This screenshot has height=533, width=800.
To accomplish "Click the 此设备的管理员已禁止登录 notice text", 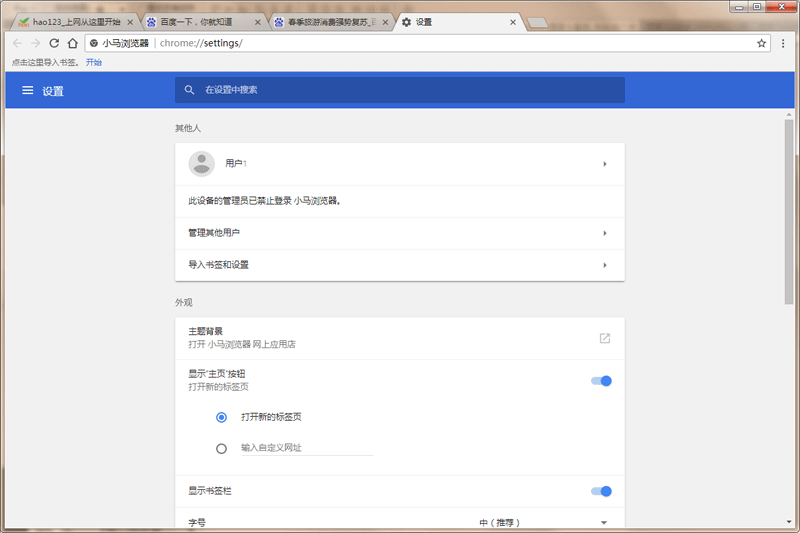I will [264, 201].
